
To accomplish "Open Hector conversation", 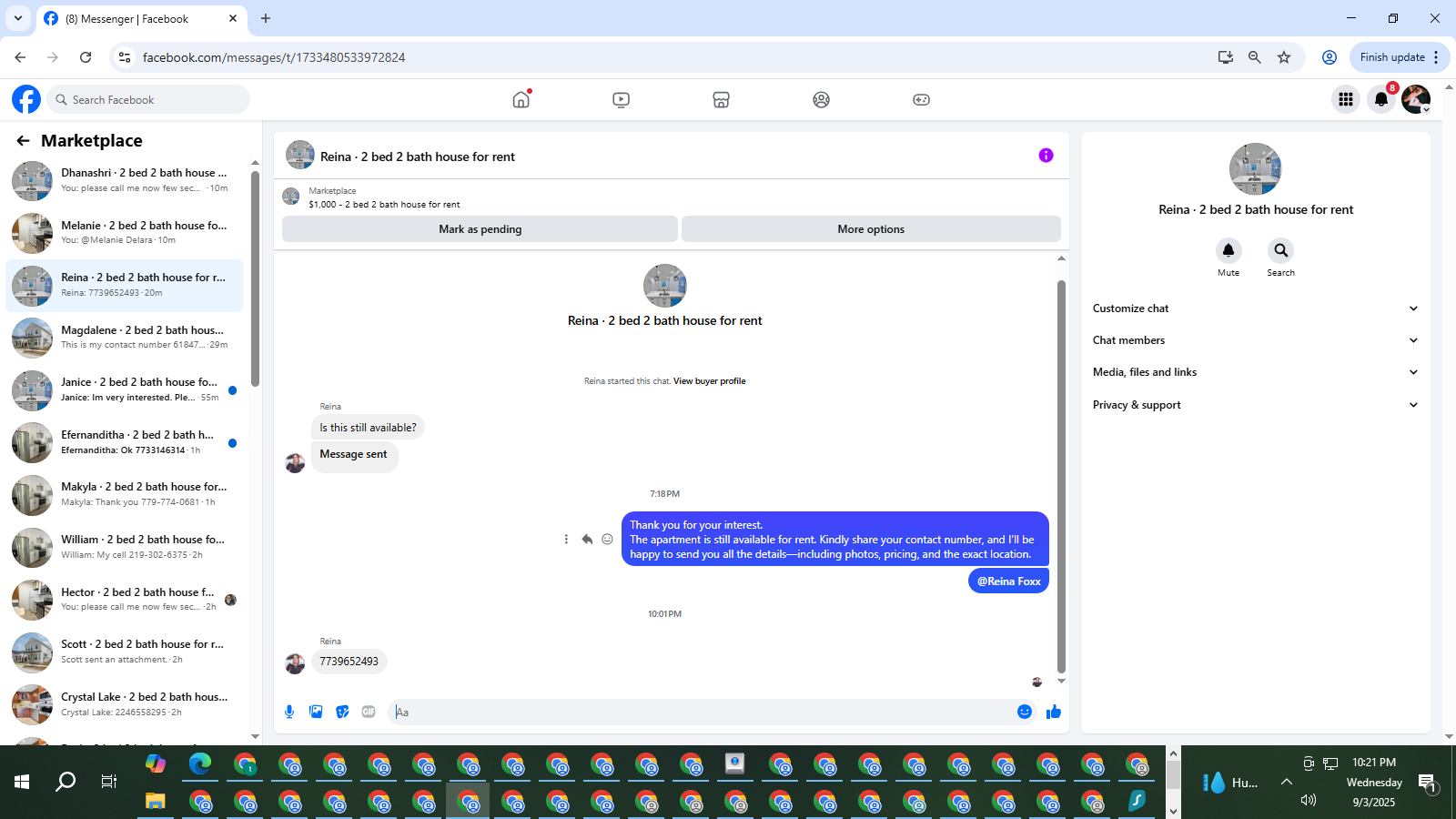I will (125, 600).
